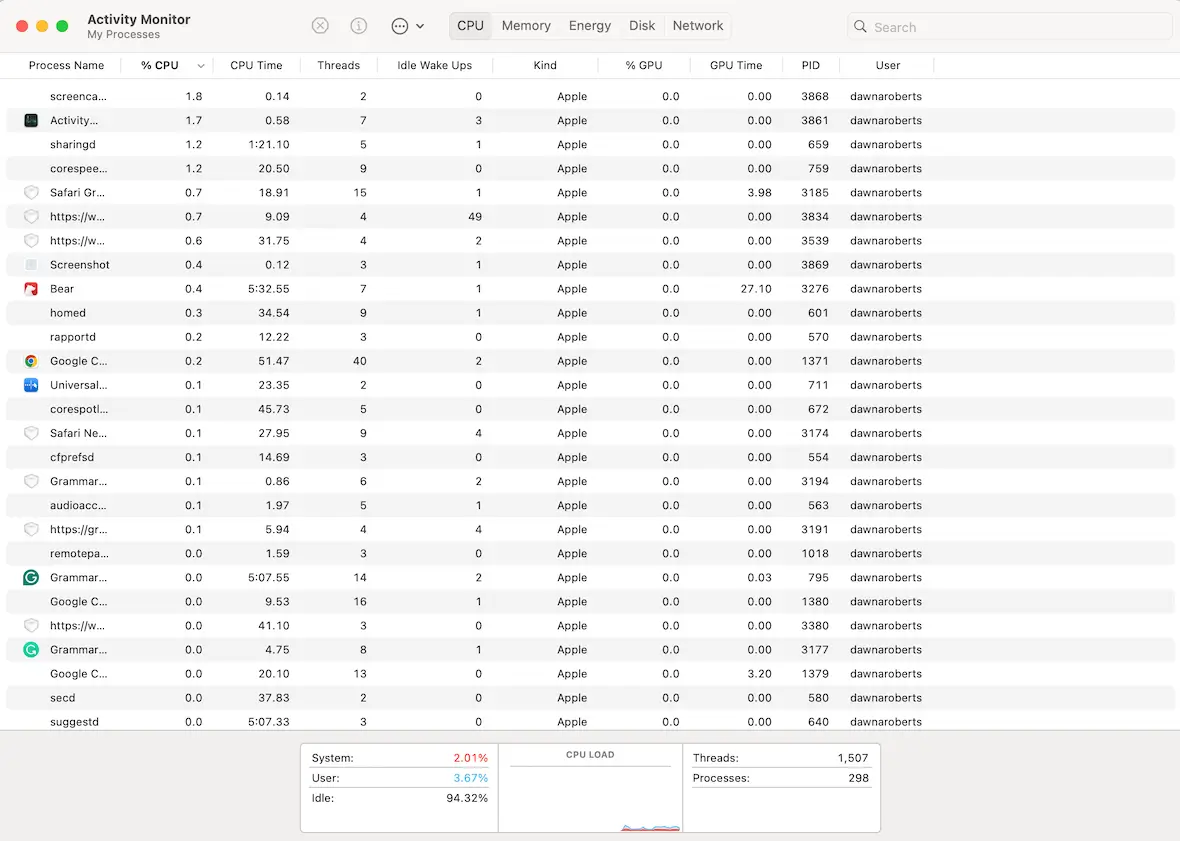This screenshot has width=1180, height=841.
Task: Click Grammarly icon in PID 795 row
Action: 31,578
